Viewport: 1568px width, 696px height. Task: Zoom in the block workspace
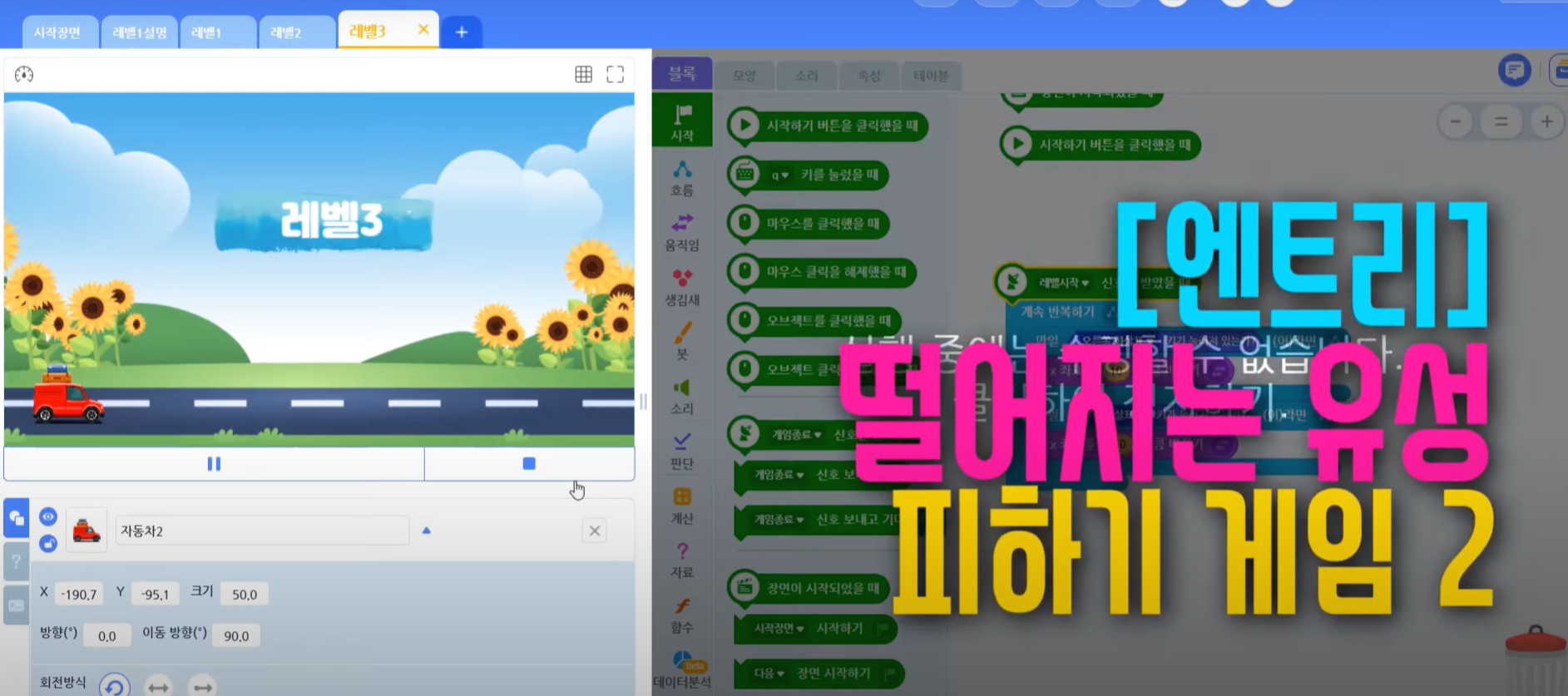(1546, 122)
